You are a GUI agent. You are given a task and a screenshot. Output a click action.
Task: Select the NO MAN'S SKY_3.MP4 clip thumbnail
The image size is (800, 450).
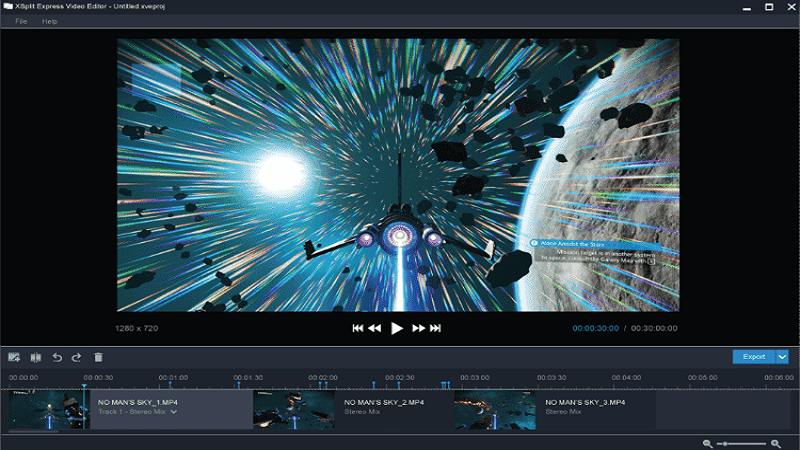tap(494, 408)
